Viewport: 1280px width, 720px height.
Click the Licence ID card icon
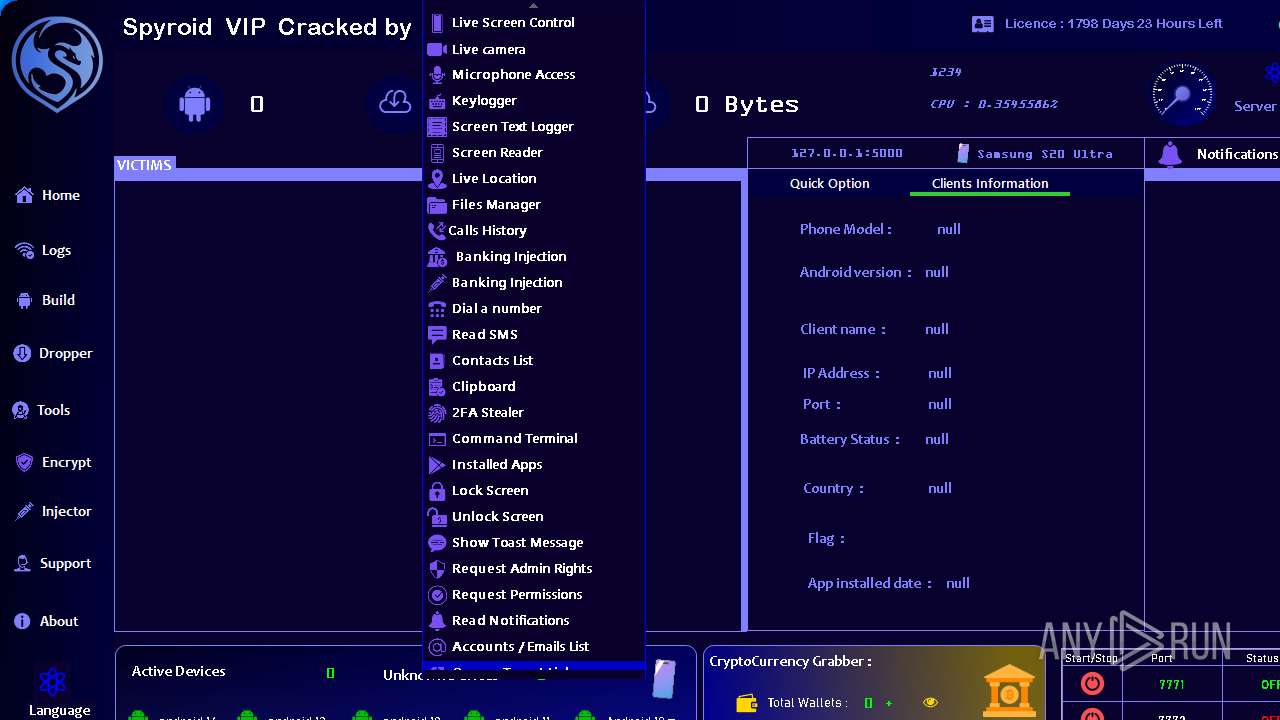[983, 24]
